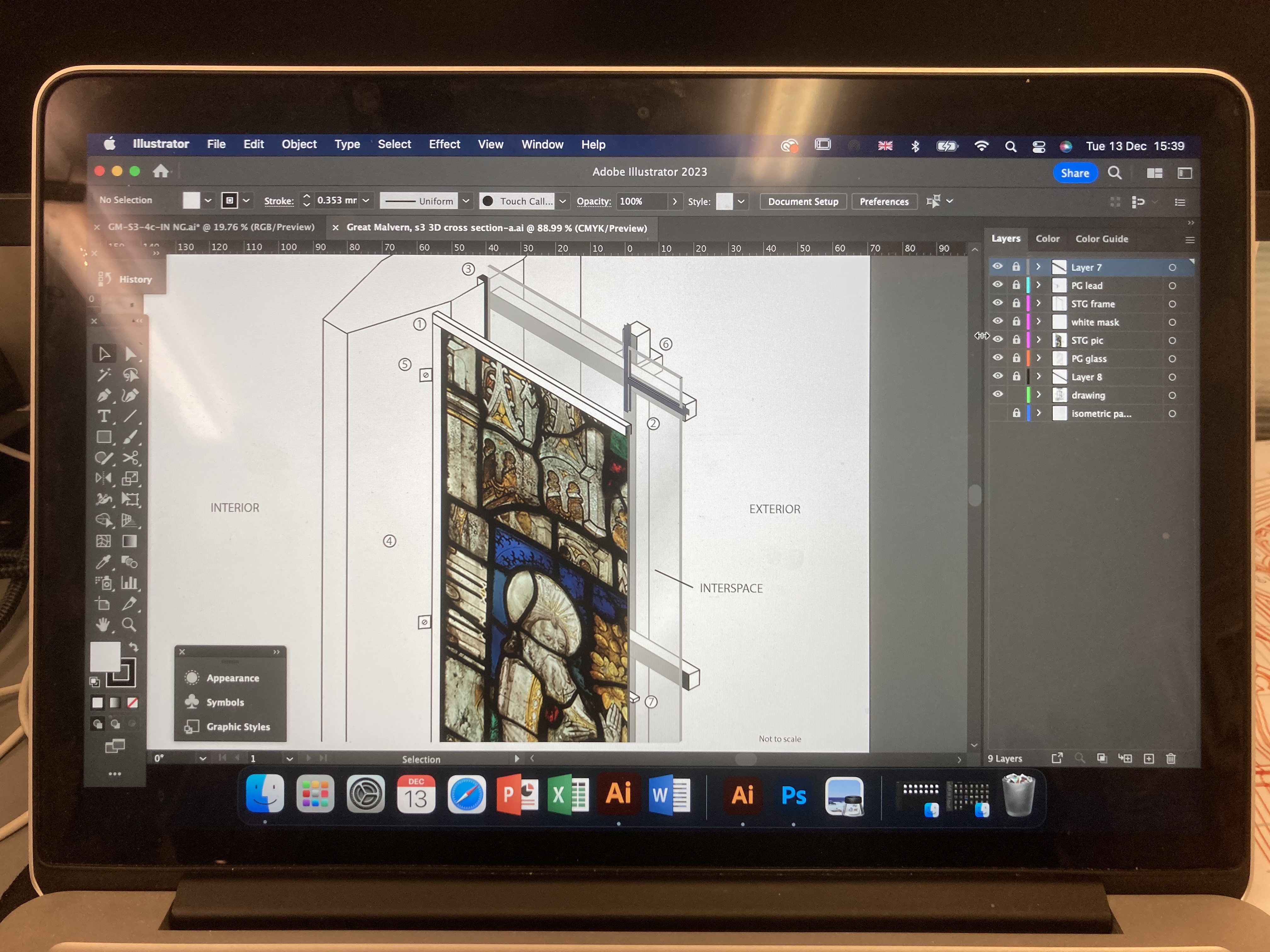Image resolution: width=1270 pixels, height=952 pixels.
Task: Select the Magic Wand tool
Action: (x=104, y=375)
